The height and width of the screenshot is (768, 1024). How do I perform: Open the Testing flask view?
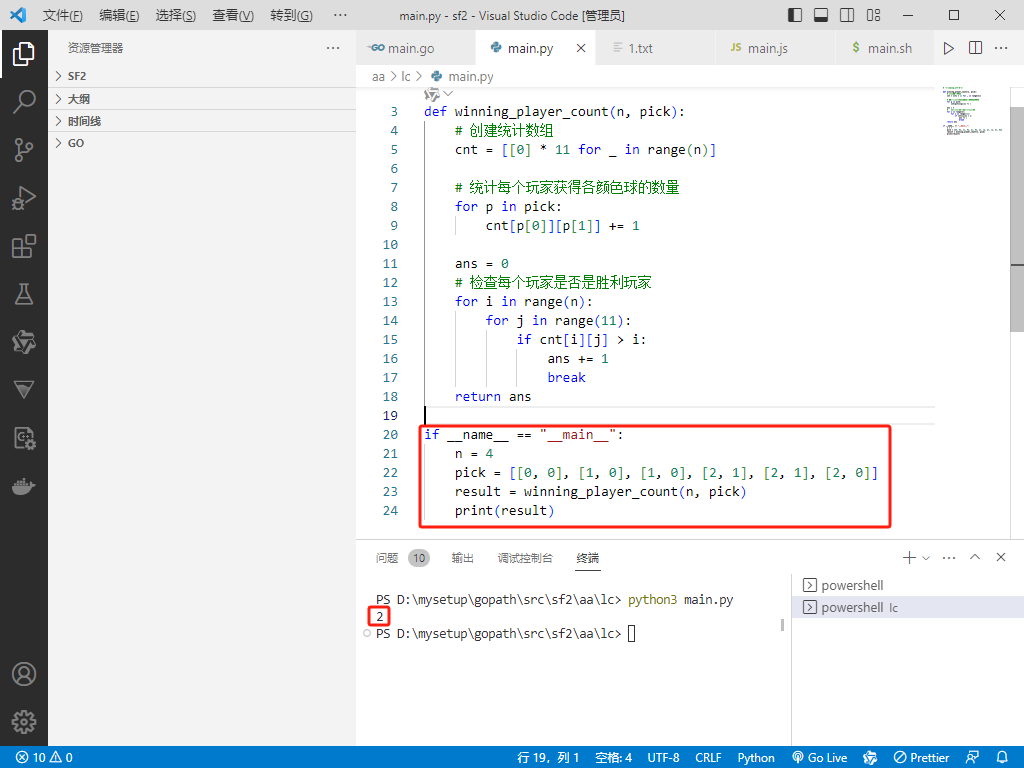pos(24,294)
